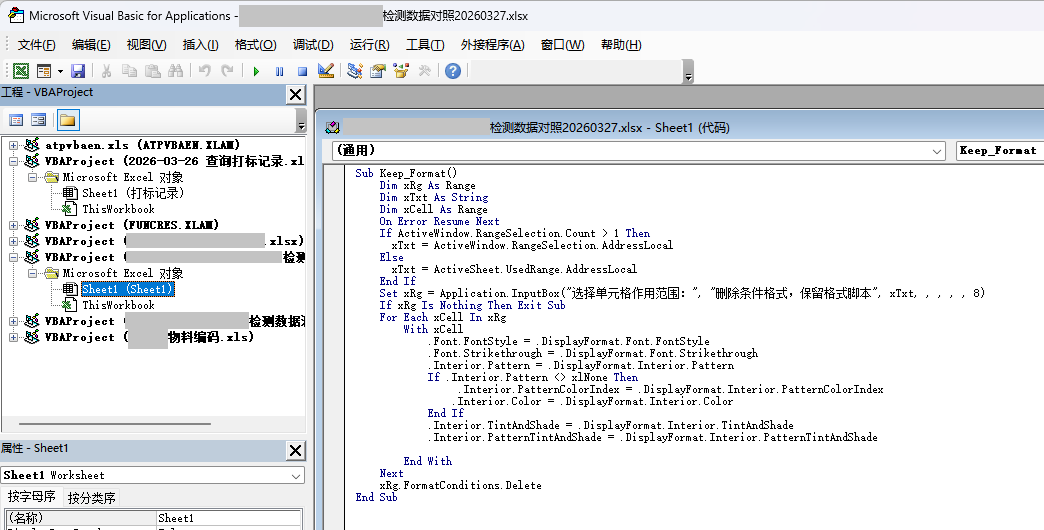Open the Sheet1 Worksheet properties dropdown
Viewport: 1044px width, 530px height.
pyautogui.click(x=296, y=476)
